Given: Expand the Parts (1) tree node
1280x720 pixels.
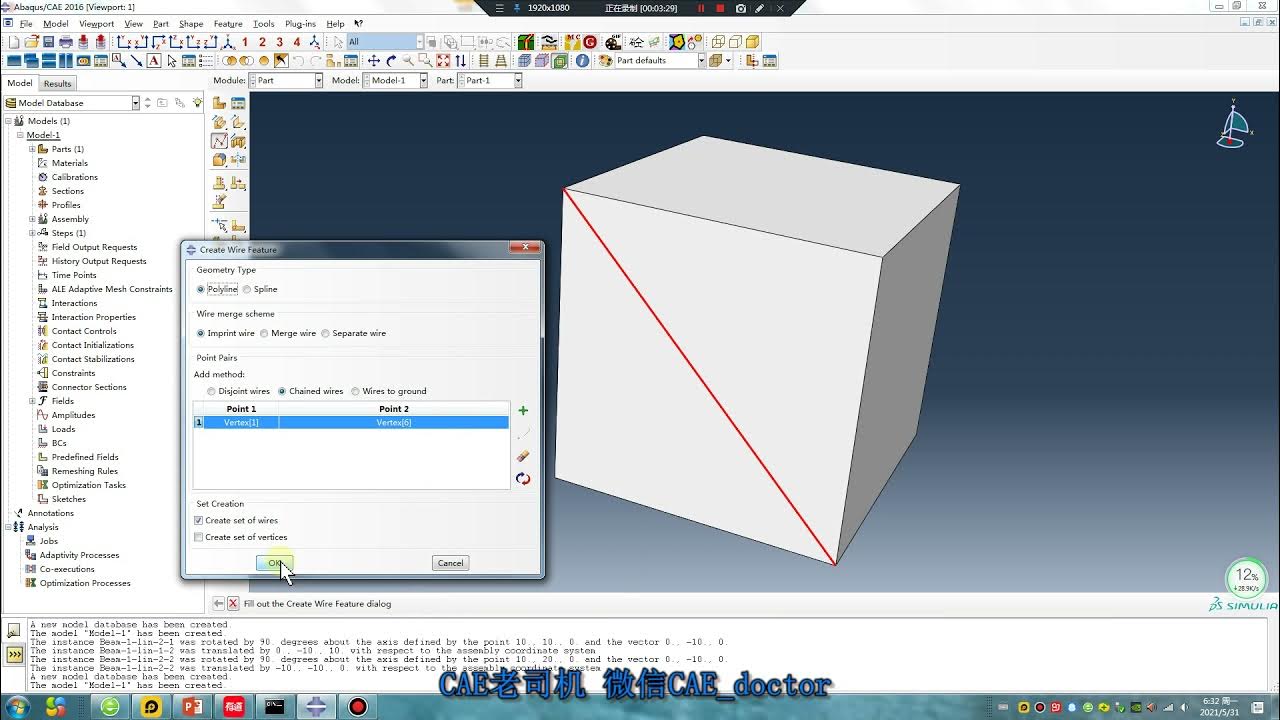Looking at the screenshot, I should pyautogui.click(x=32, y=149).
